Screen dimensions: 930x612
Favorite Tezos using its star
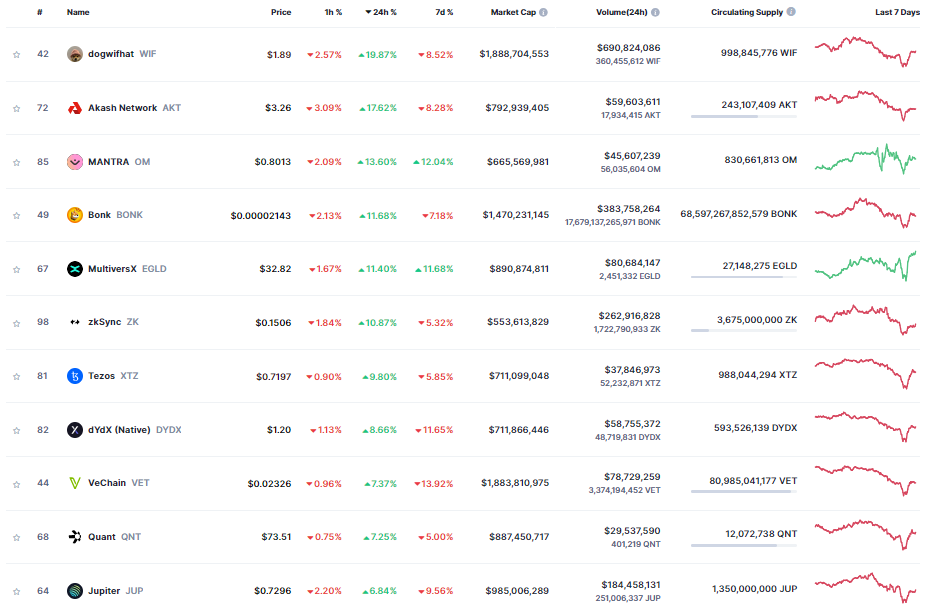[x=17, y=377]
